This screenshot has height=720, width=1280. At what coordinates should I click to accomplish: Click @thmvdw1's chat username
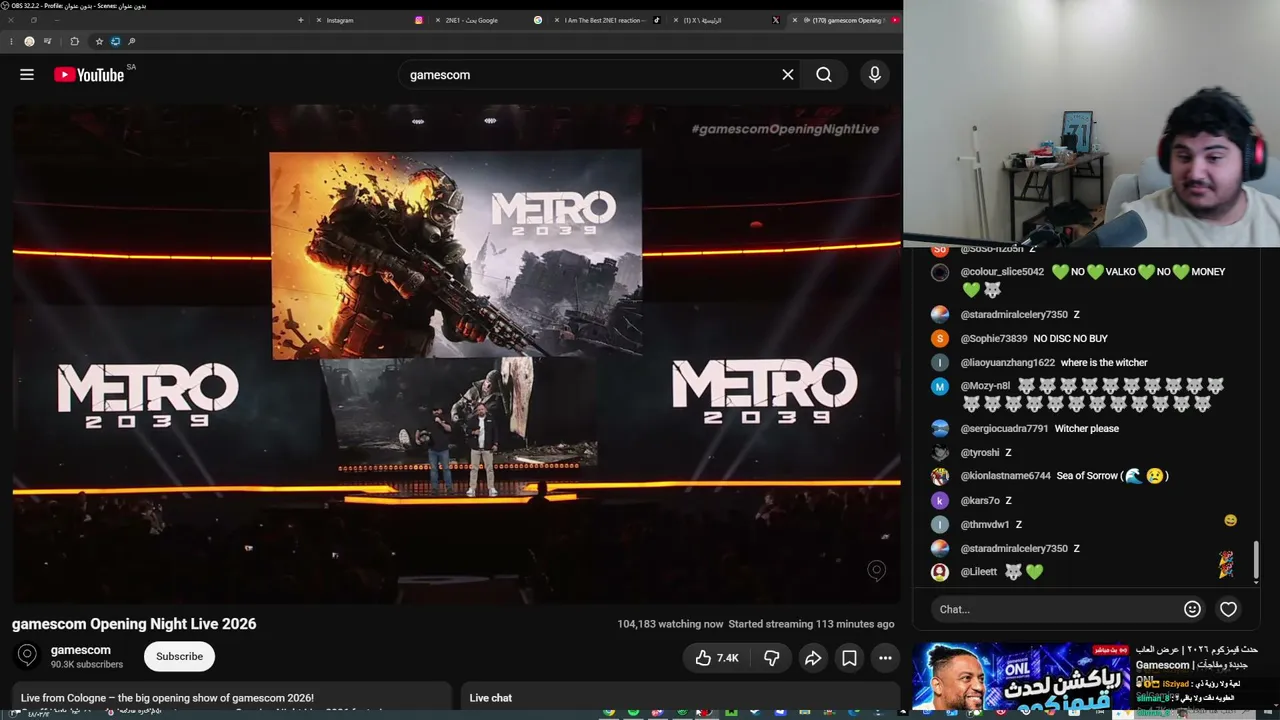click(x=985, y=525)
